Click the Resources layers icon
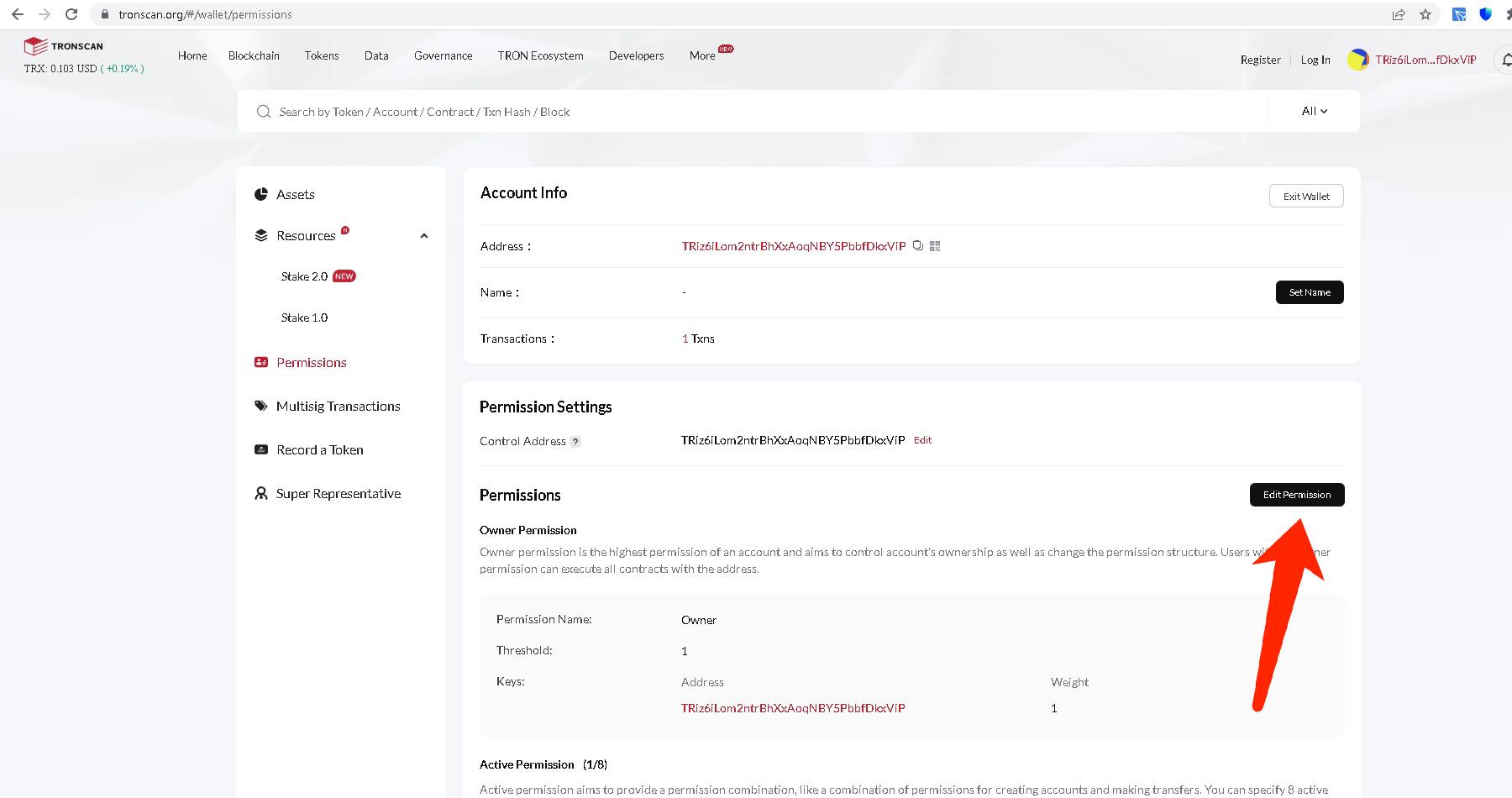Viewport: 1512px width, 798px height. [x=261, y=236]
